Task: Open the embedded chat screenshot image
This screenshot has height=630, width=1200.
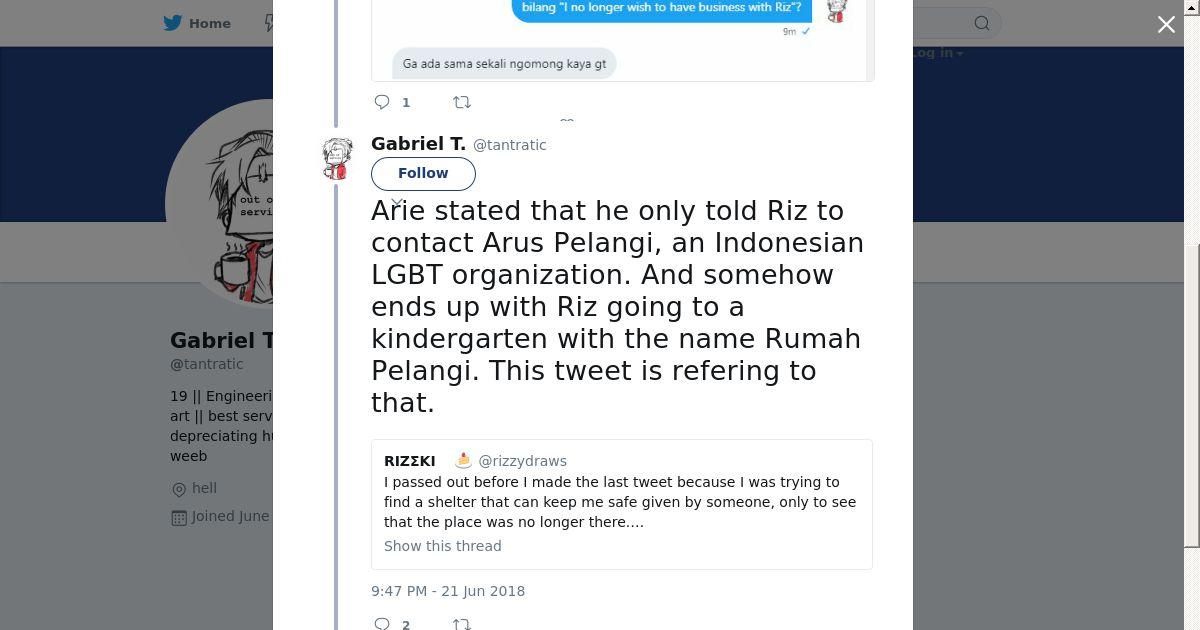Action: coord(622,40)
